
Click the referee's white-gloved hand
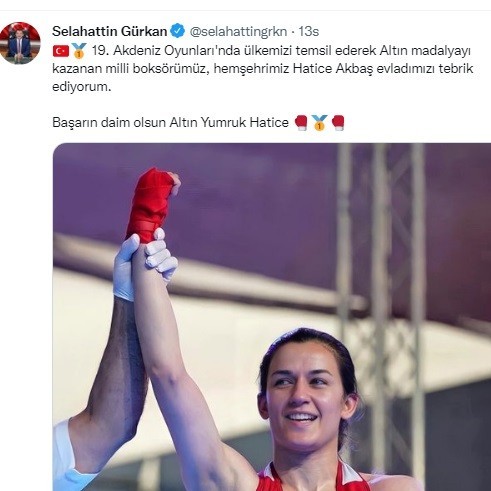pos(145,265)
